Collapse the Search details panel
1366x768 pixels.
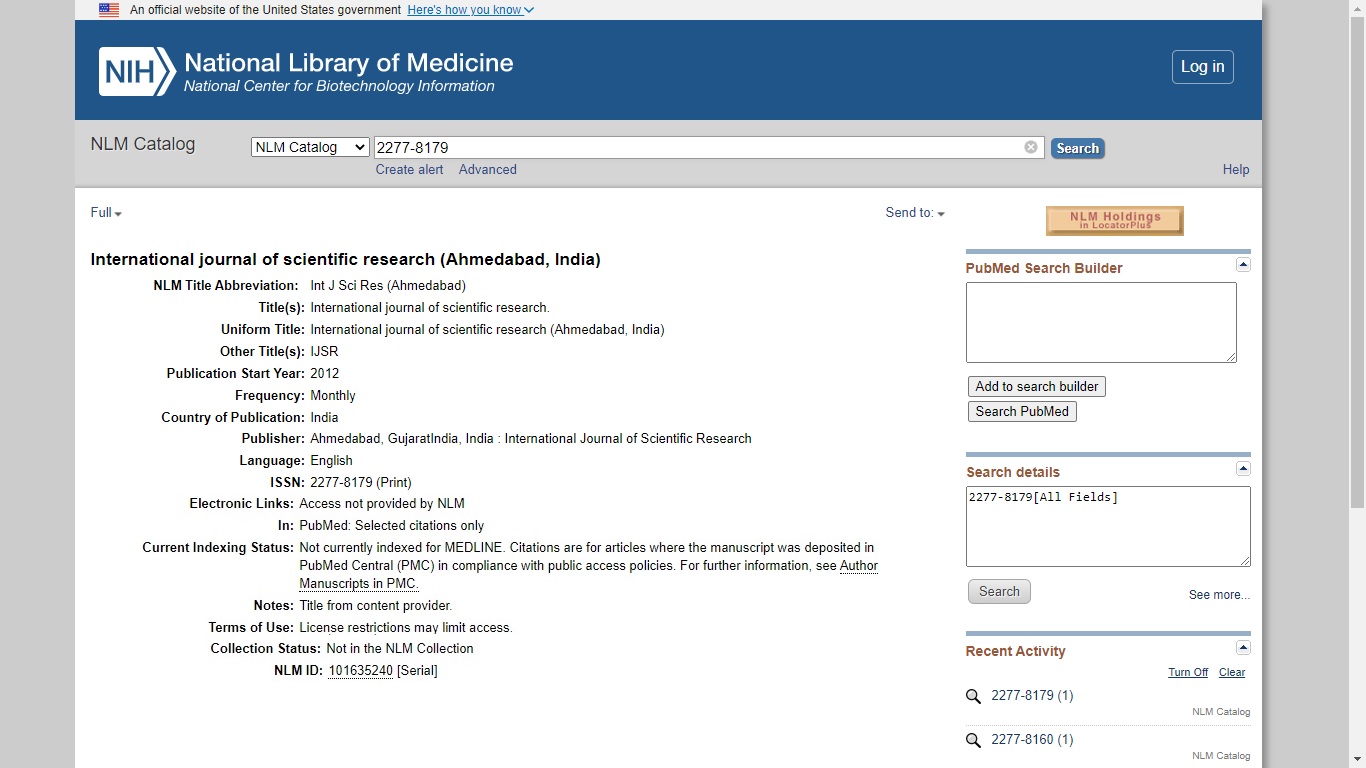(1243, 468)
